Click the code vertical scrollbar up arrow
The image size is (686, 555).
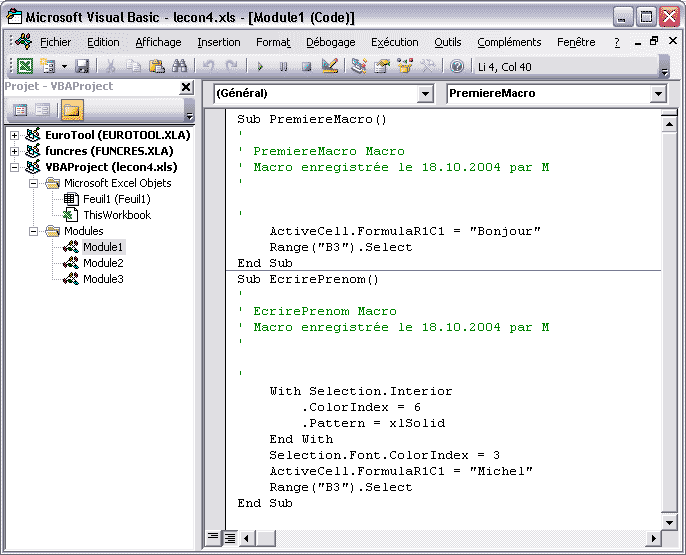click(669, 125)
